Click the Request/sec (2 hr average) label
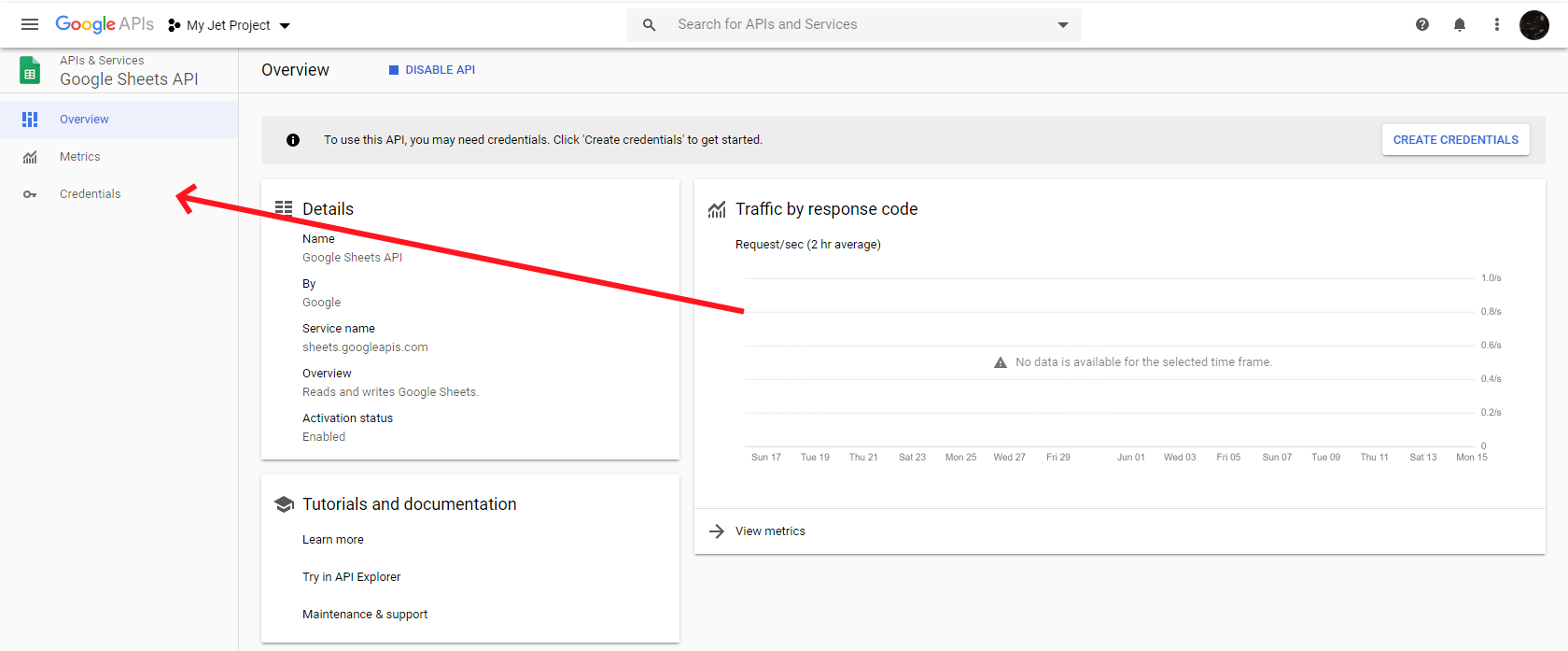Image resolution: width=1568 pixels, height=651 pixels. tap(808, 245)
